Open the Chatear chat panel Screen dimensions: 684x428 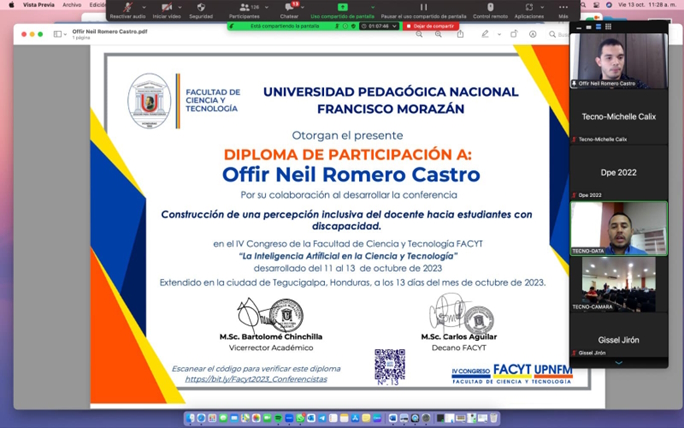pyautogui.click(x=289, y=9)
